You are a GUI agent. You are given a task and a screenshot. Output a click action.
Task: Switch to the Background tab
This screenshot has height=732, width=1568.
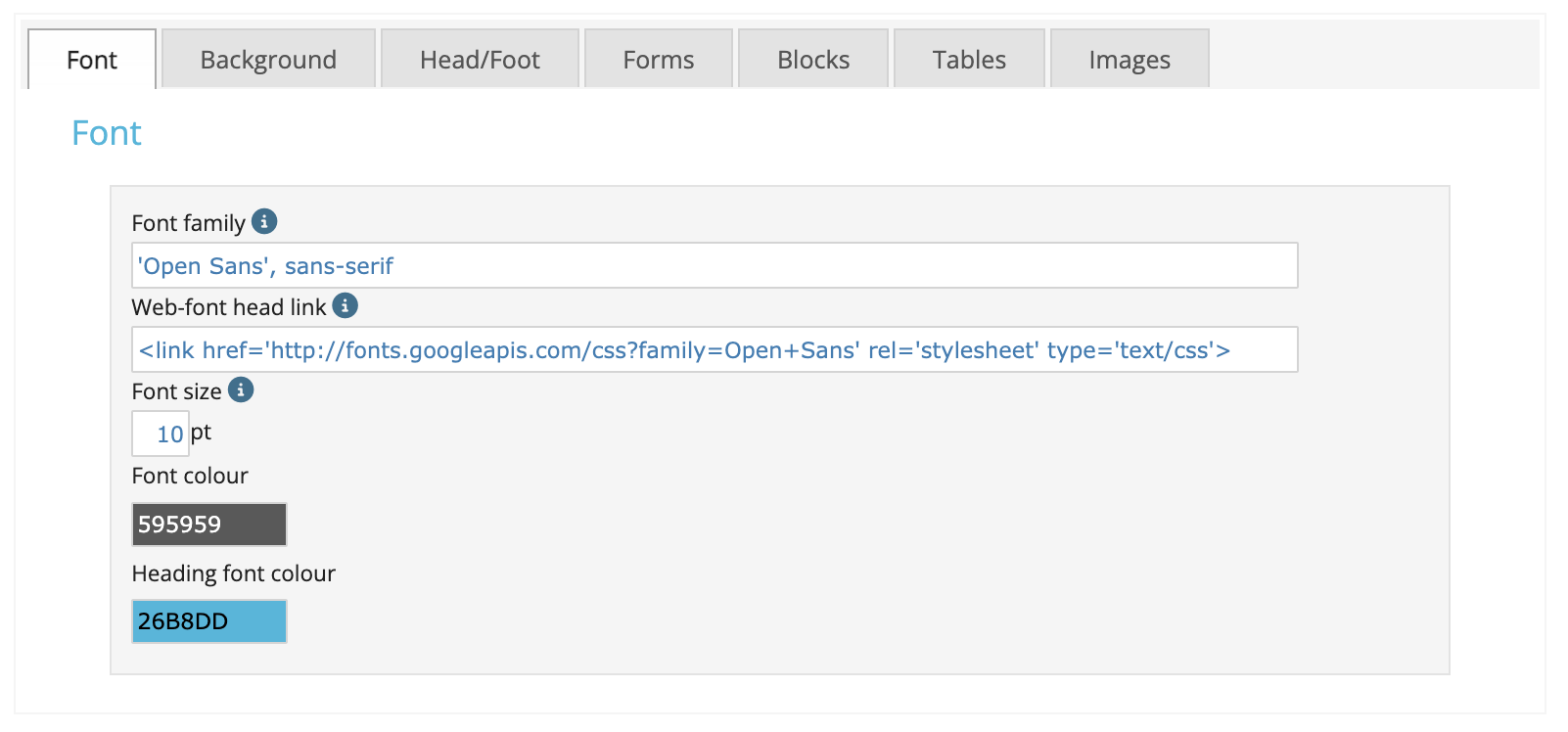tap(268, 59)
